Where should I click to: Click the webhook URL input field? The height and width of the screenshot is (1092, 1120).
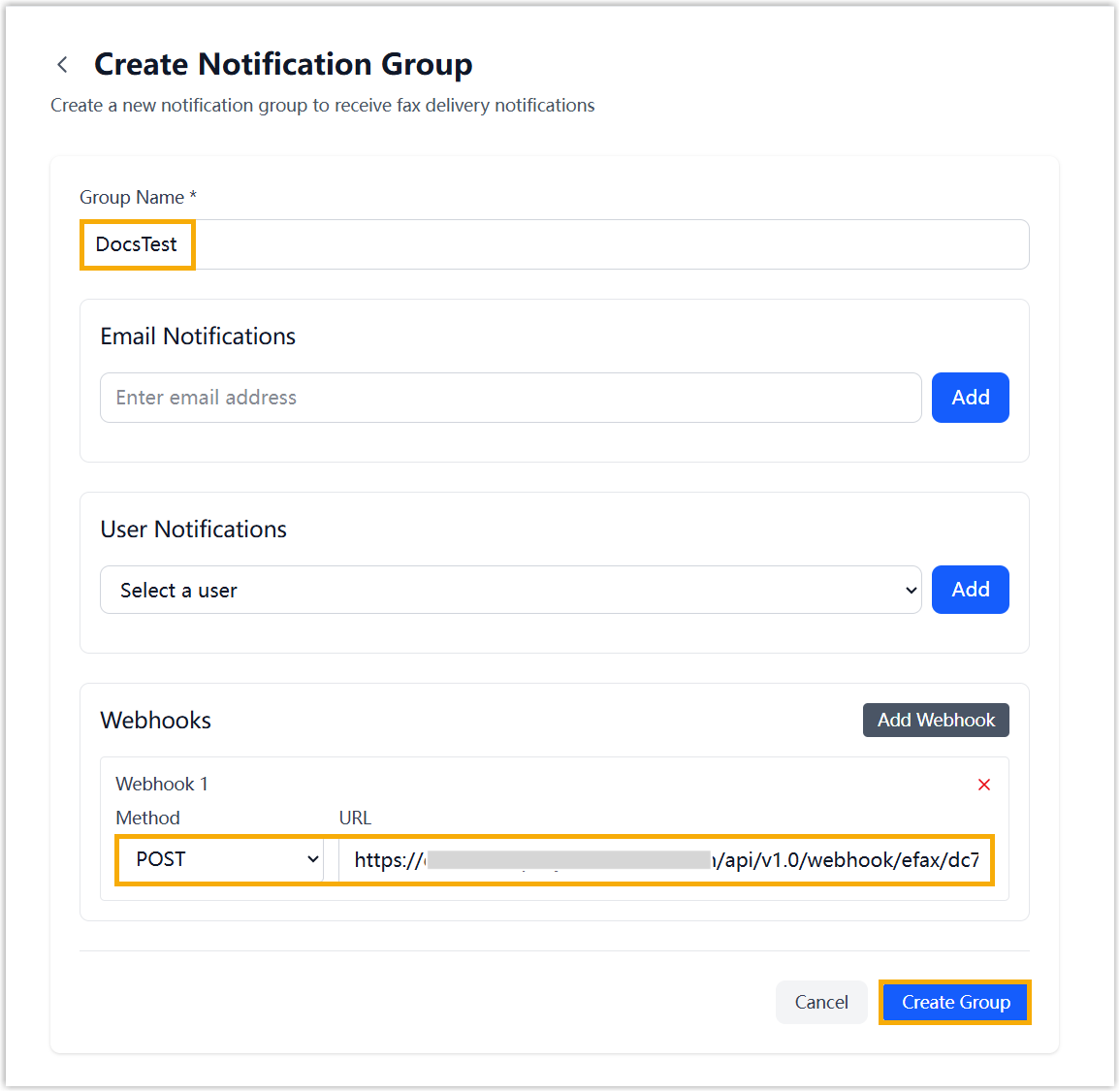tap(665, 859)
